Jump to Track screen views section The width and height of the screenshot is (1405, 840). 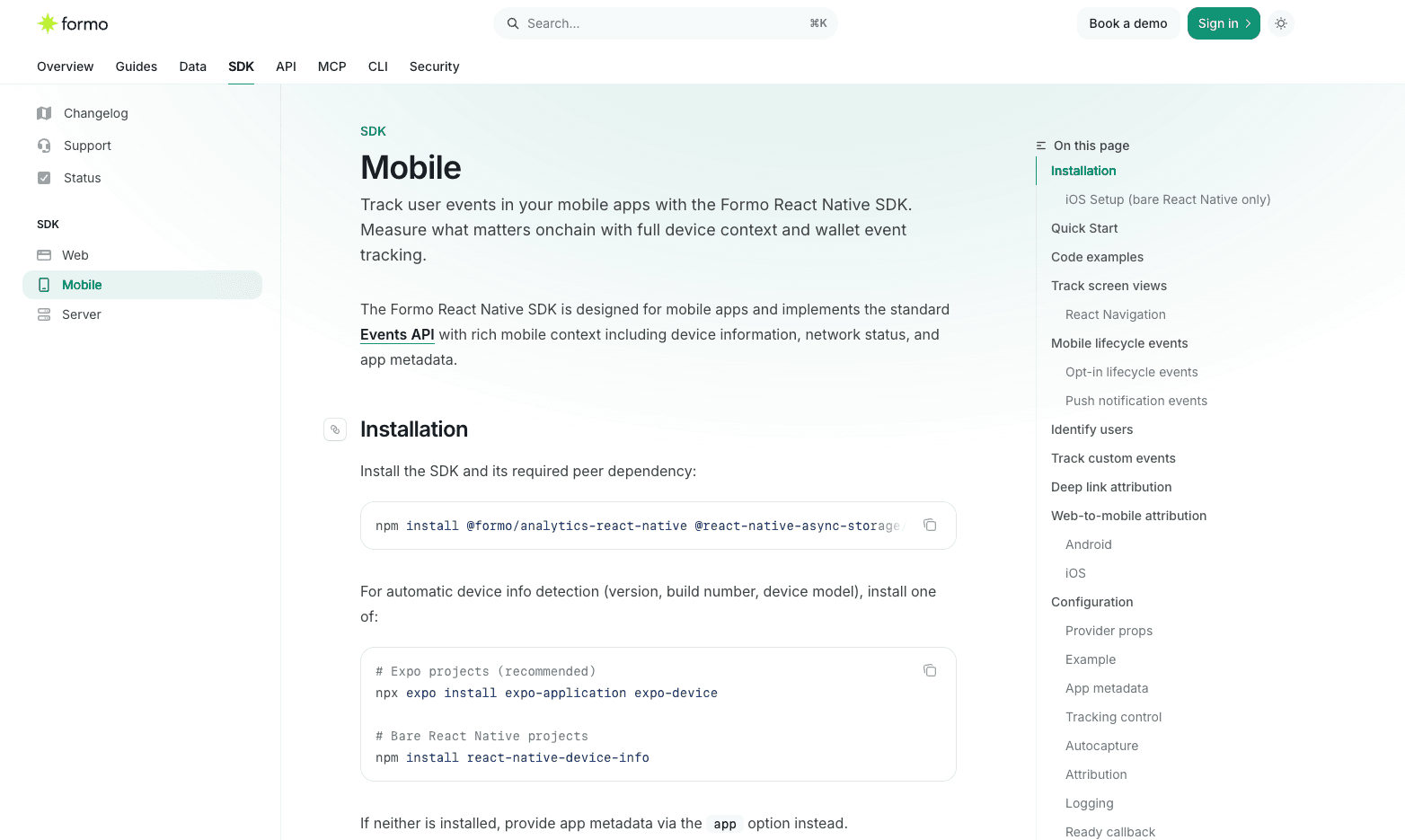(x=1109, y=286)
